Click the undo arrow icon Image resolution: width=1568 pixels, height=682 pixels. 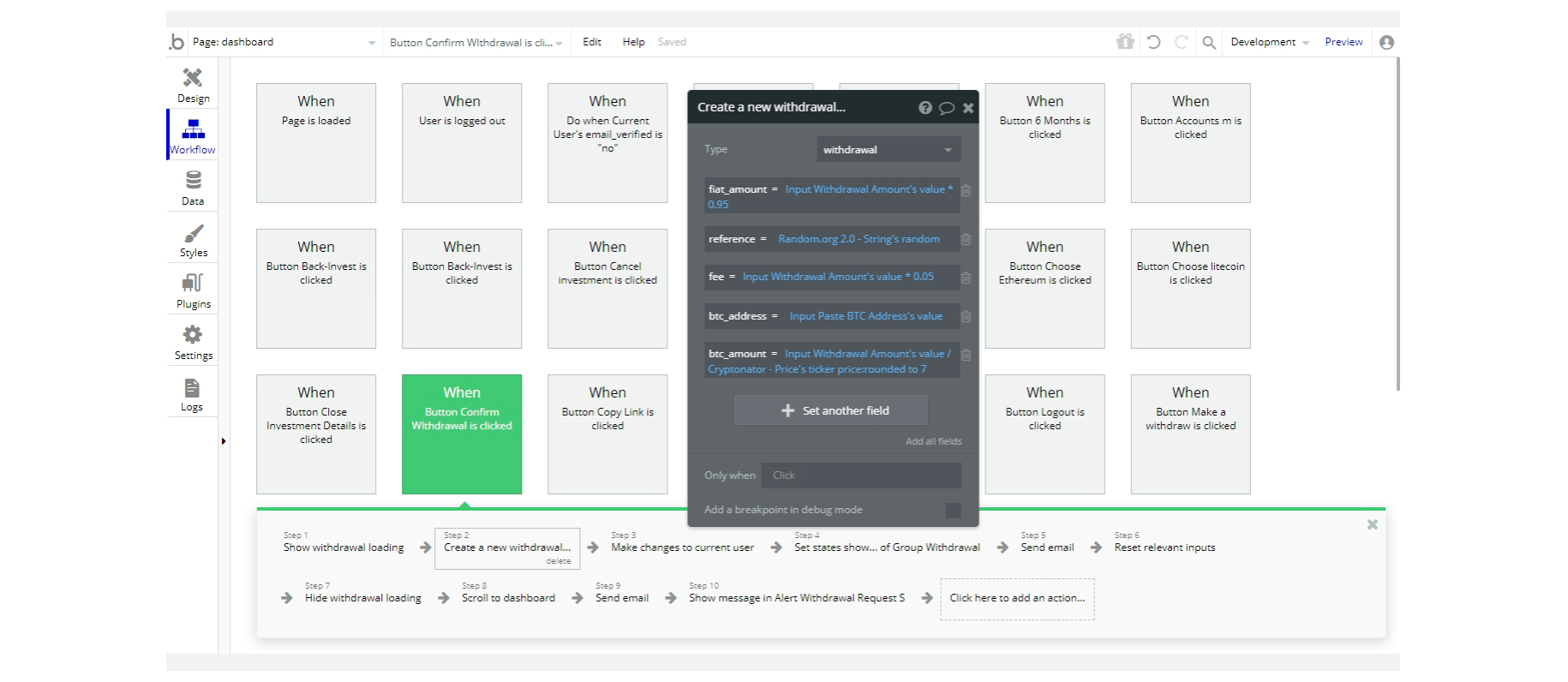coord(1153,42)
